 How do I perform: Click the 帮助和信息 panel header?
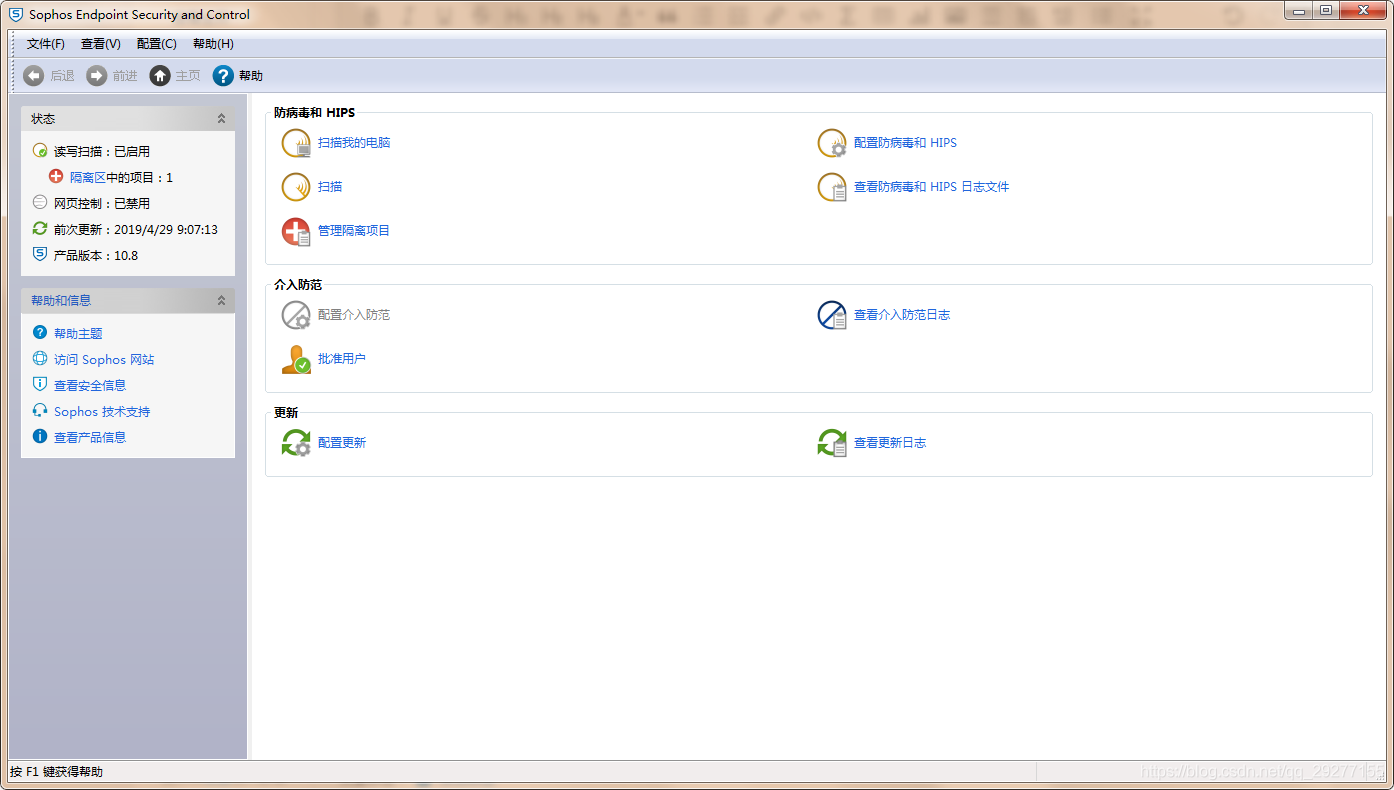(128, 301)
